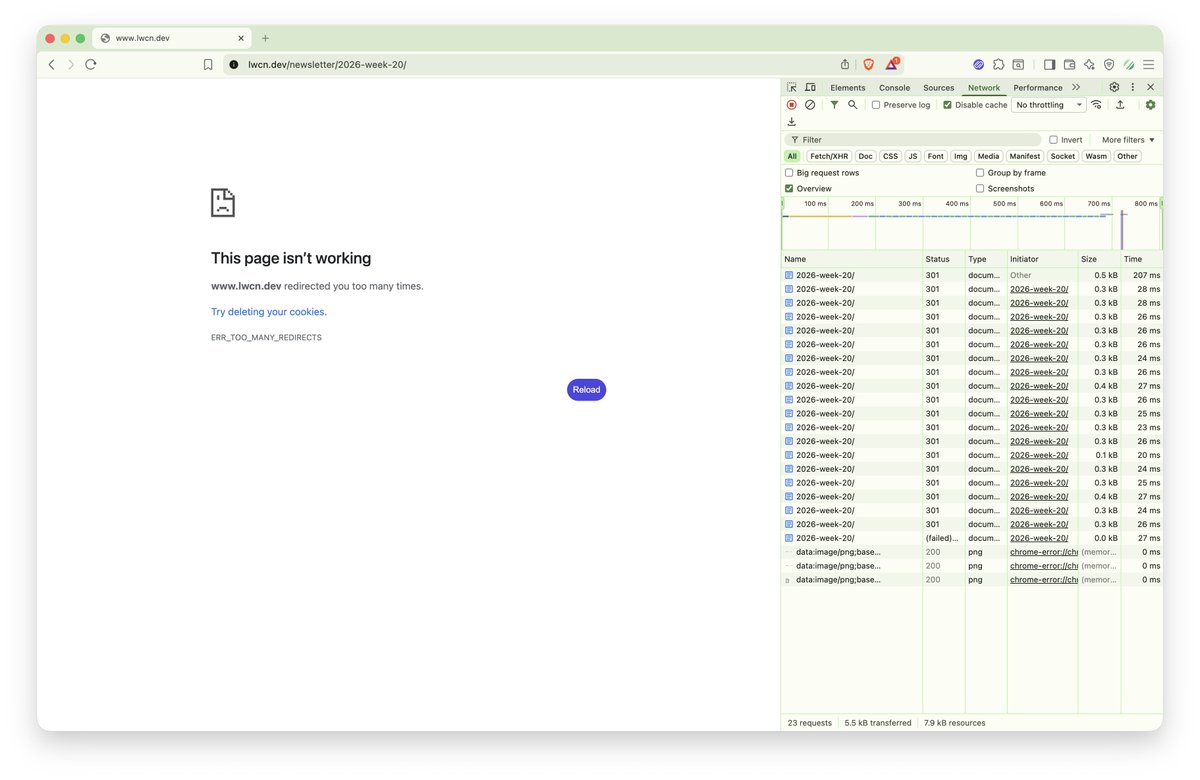1200x780 pixels.
Task: Sort by the Status column header
Action: (x=943, y=259)
